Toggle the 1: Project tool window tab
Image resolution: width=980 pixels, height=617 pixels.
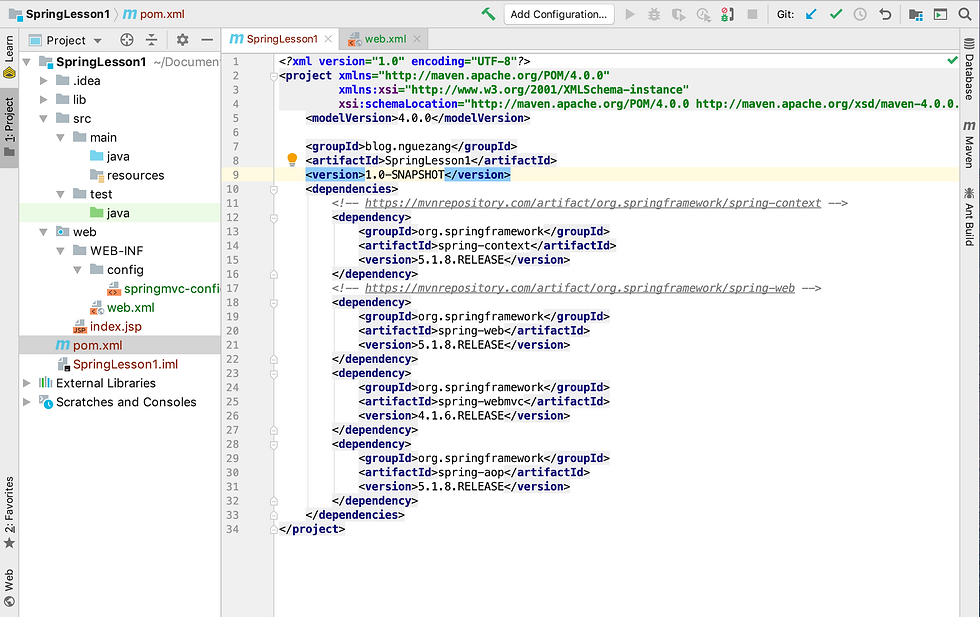tap(9, 128)
